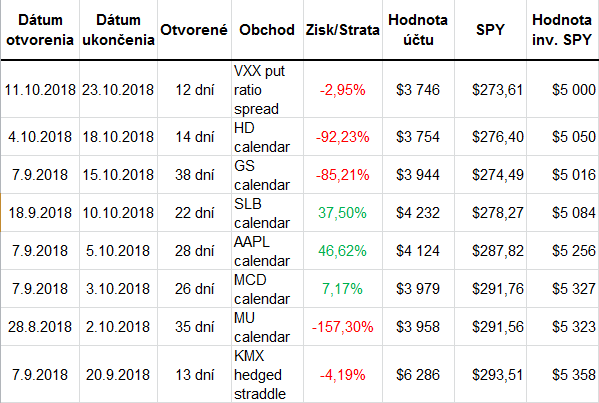Click the Hodnota inv. SPY header

coord(562,30)
